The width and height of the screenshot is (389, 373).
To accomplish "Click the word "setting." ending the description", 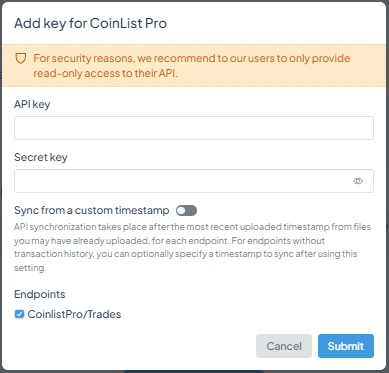I will pos(30,268).
